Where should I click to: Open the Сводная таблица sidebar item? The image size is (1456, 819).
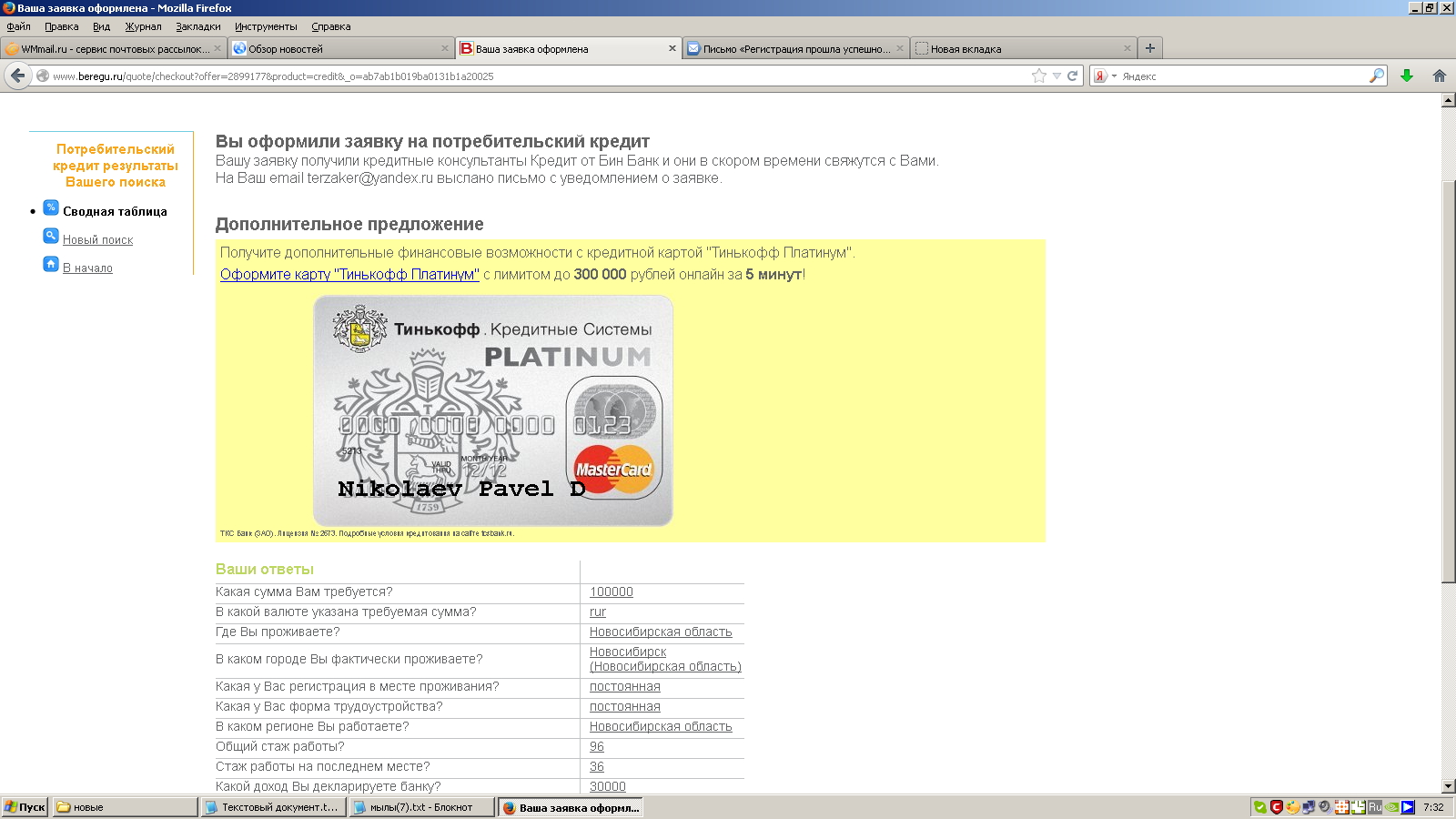(115, 211)
